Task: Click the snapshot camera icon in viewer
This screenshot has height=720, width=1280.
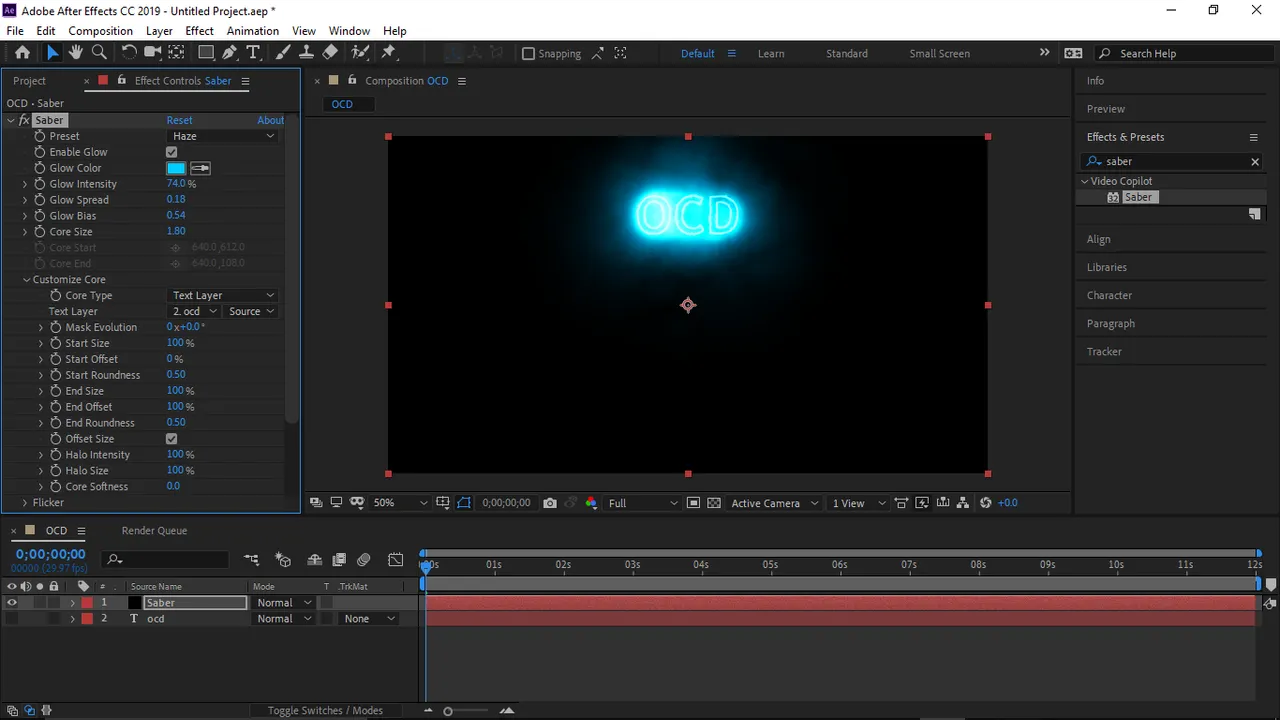Action: 550,503
